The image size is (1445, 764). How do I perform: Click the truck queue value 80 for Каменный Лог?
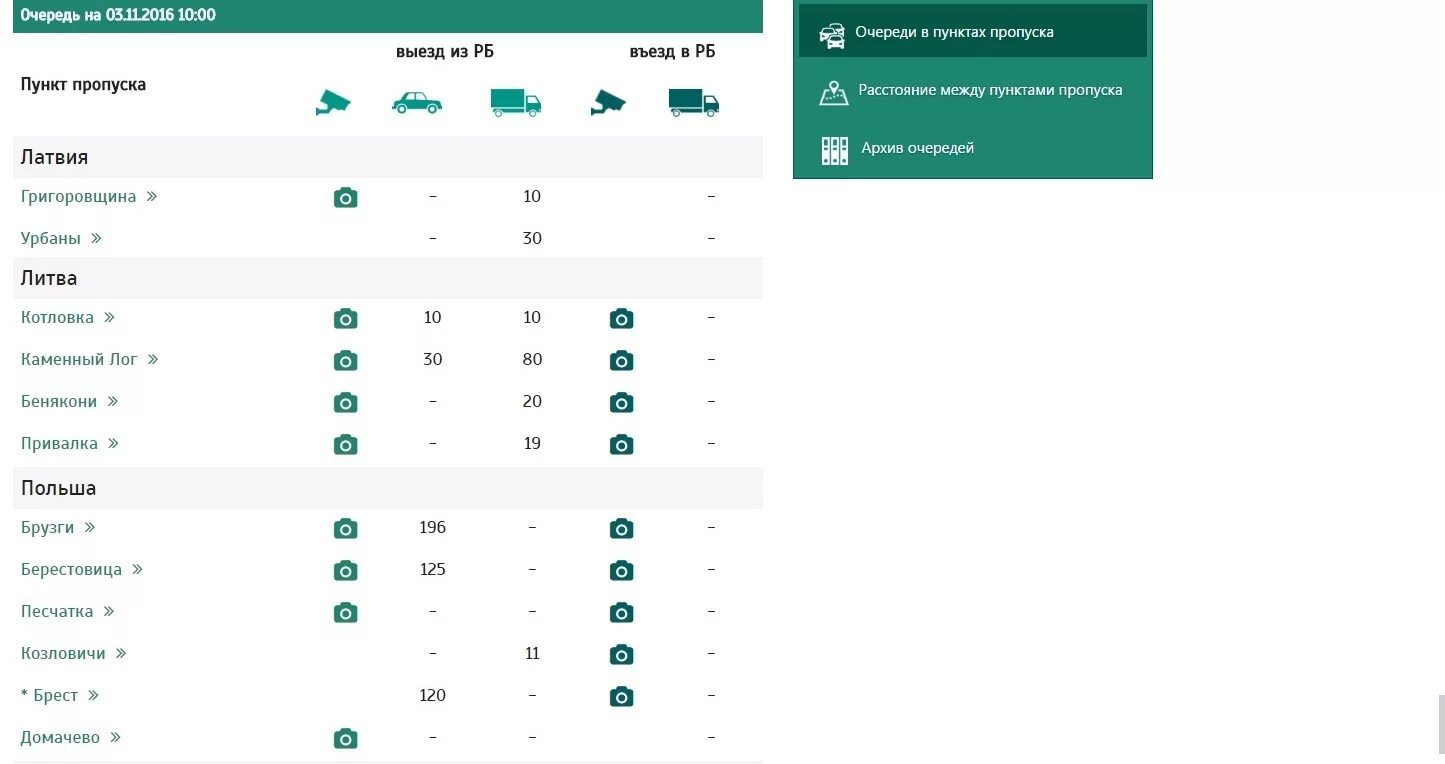[532, 359]
